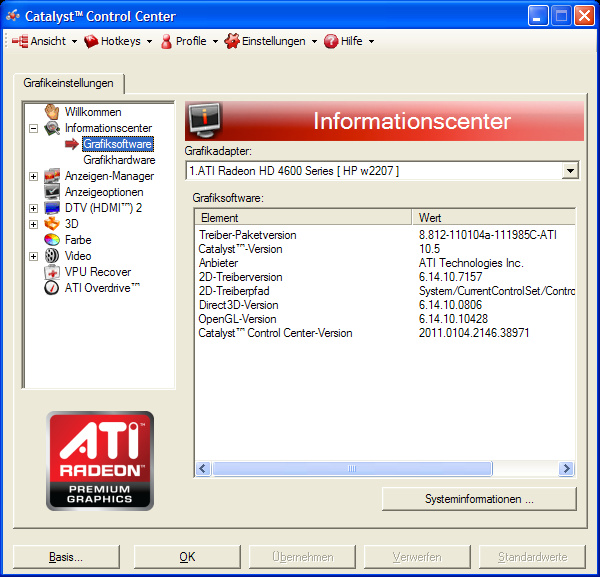600x577 pixels.
Task: Select Willkommen in the tree
Action: coord(93,112)
